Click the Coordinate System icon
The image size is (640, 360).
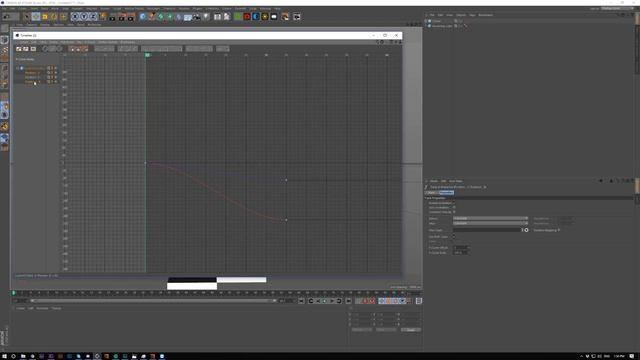click(x=102, y=16)
